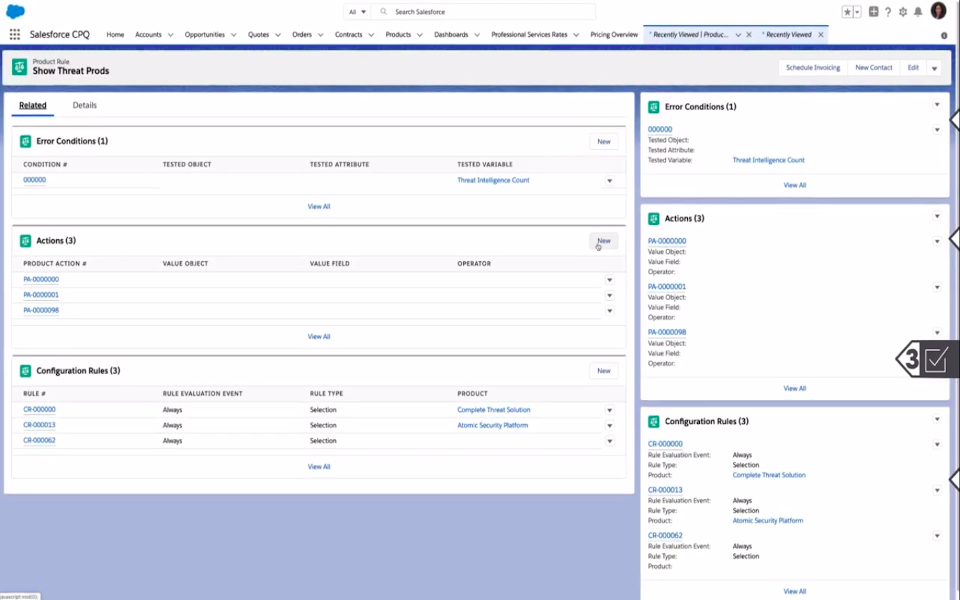Open Threat Intelligence Count link in table
The image size is (960, 600).
493,181
